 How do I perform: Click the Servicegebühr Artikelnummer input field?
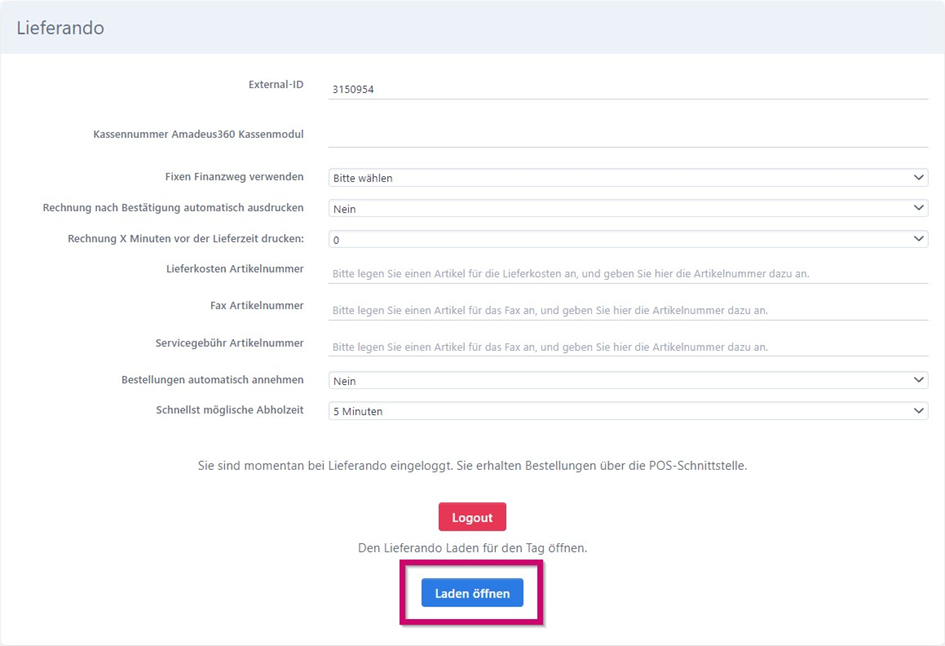click(628, 347)
